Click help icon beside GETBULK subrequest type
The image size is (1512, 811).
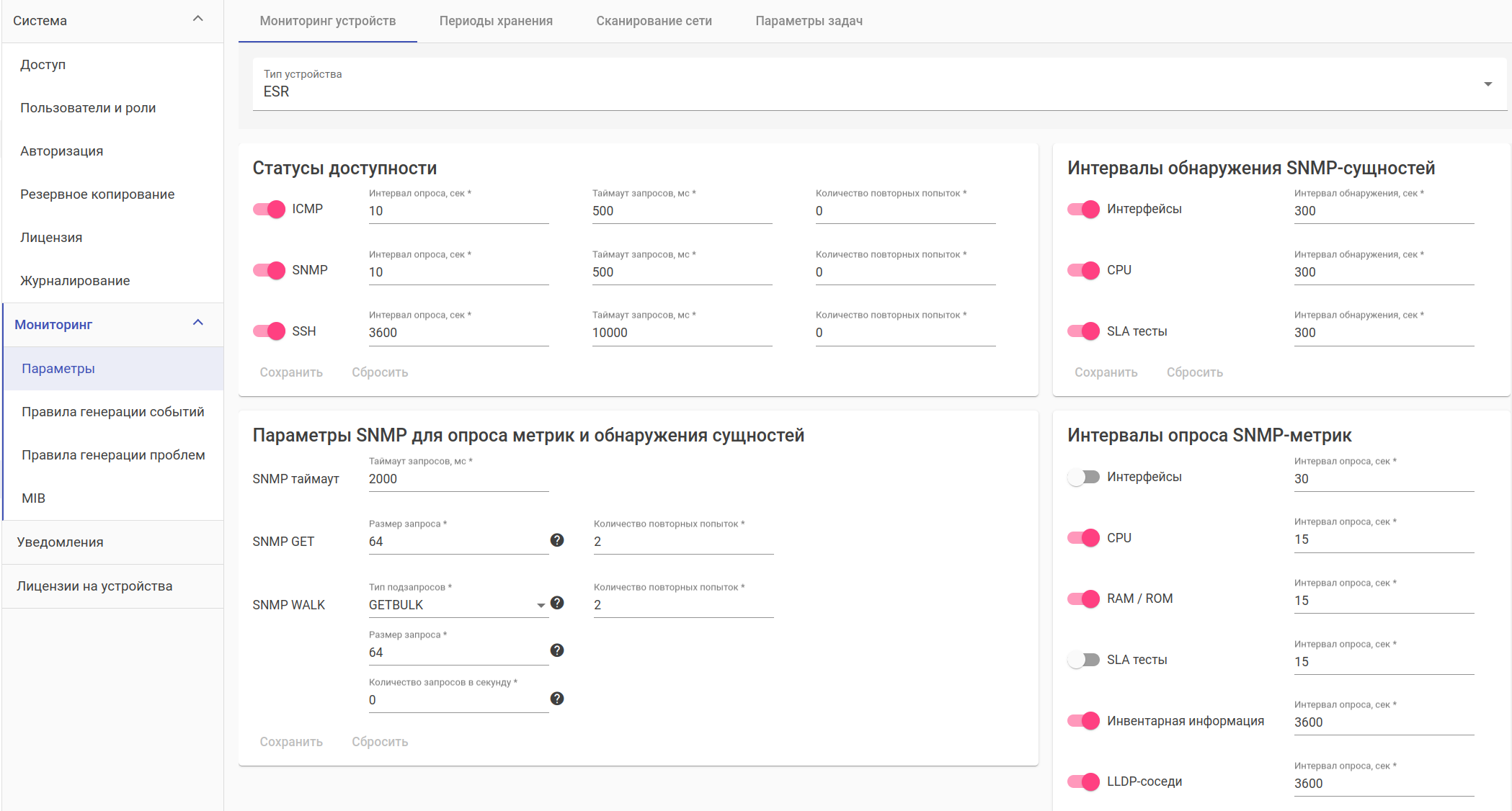pos(556,603)
